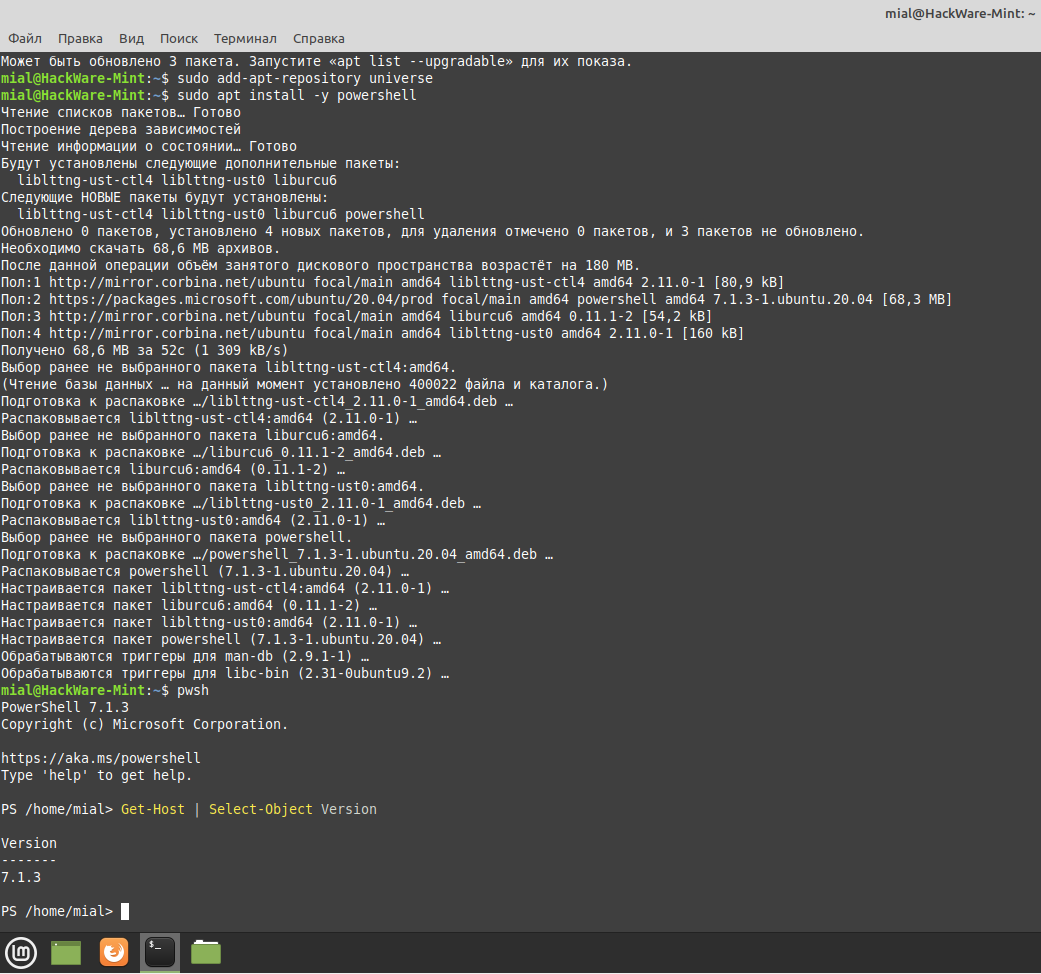Click the '(Чтение базы данных …' line
Screen dimensions: 1041x974
tap(305, 384)
